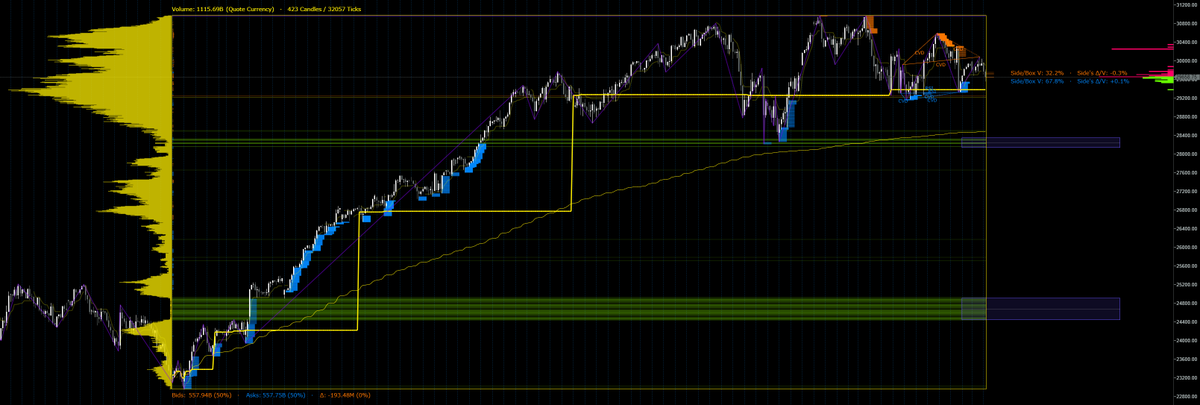The image size is (1200, 405).
Task: Click the 23600.00 price axis label
Action: (1187, 359)
